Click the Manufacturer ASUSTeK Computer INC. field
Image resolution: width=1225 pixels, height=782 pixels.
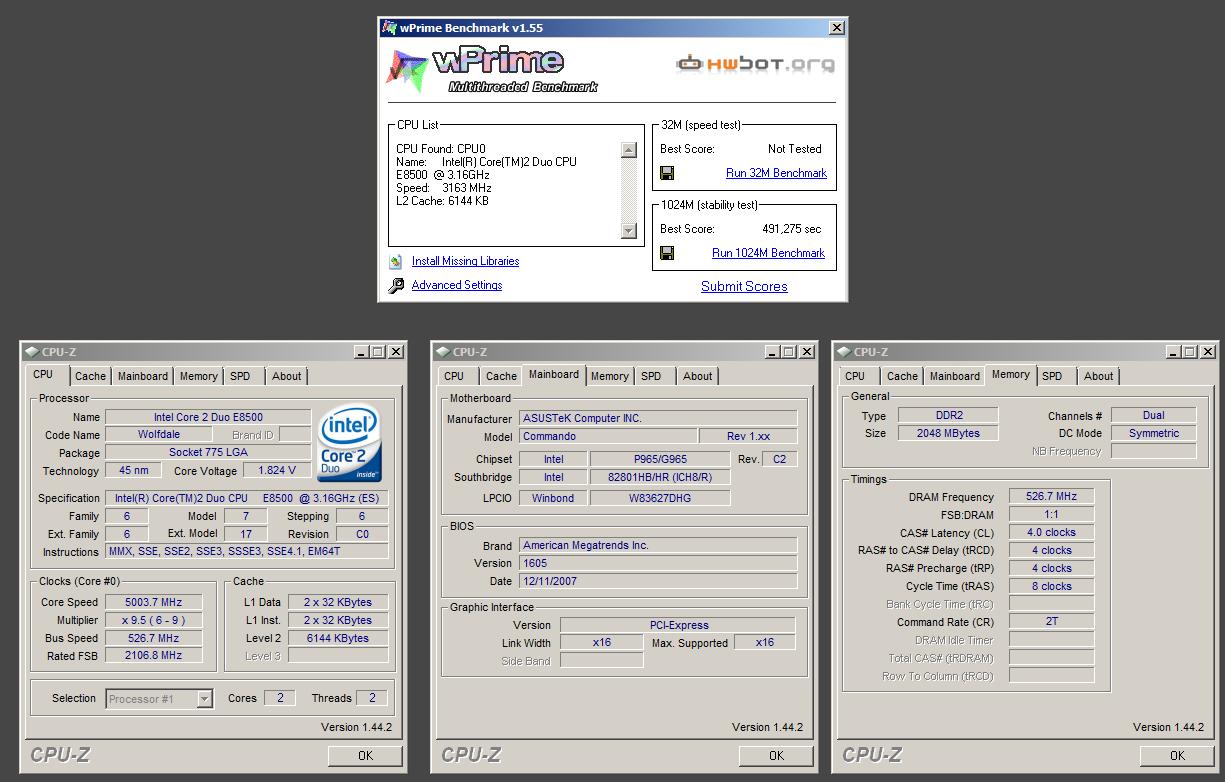click(658, 418)
